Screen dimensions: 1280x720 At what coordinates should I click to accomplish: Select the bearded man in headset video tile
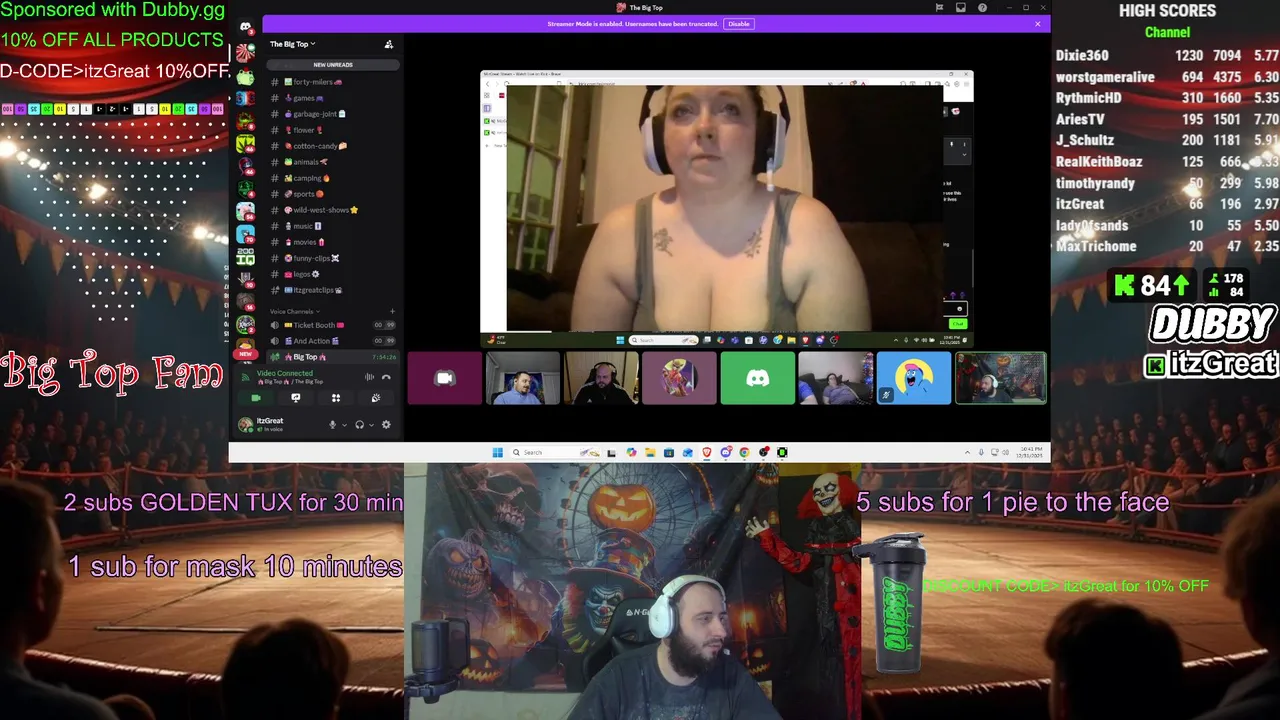(x=601, y=378)
